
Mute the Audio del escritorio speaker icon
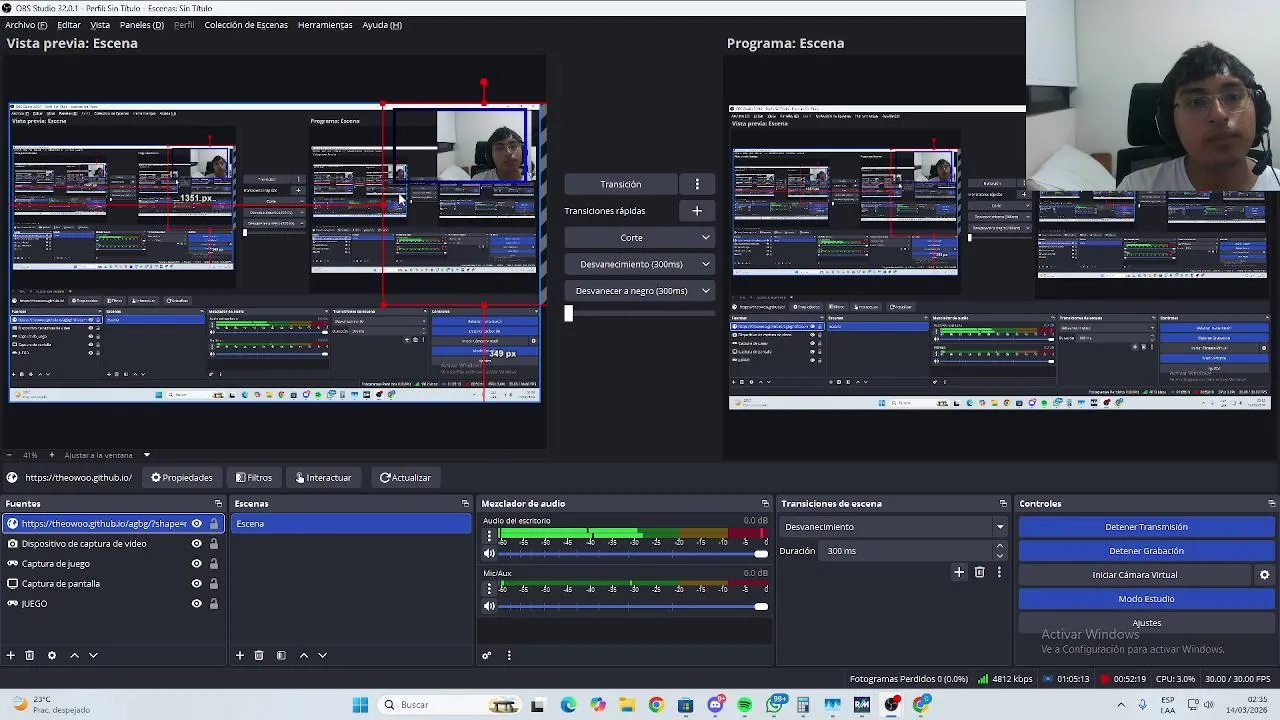(x=489, y=553)
